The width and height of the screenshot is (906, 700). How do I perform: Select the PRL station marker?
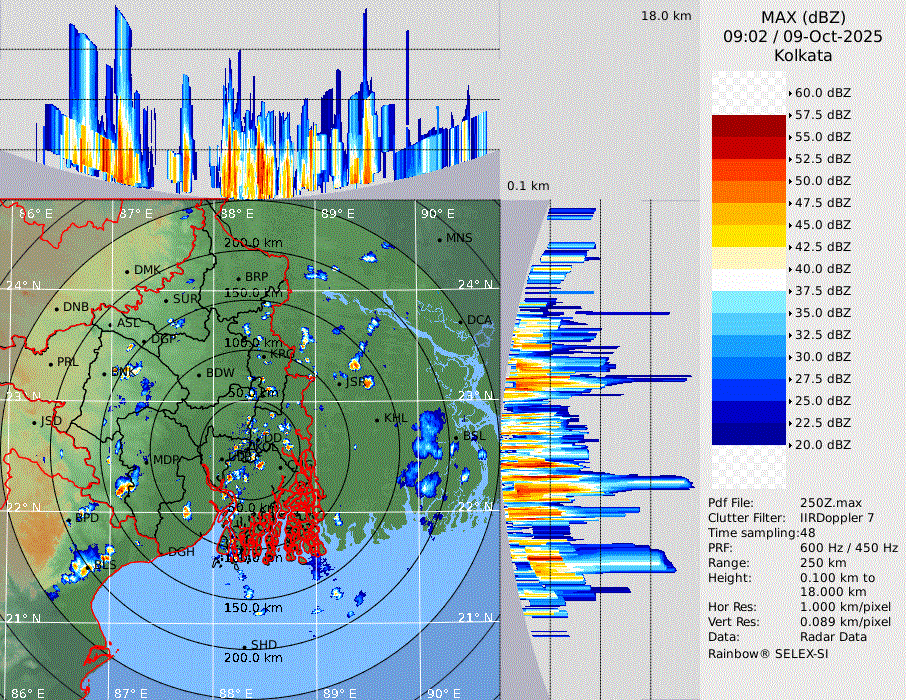pyautogui.click(x=50, y=363)
